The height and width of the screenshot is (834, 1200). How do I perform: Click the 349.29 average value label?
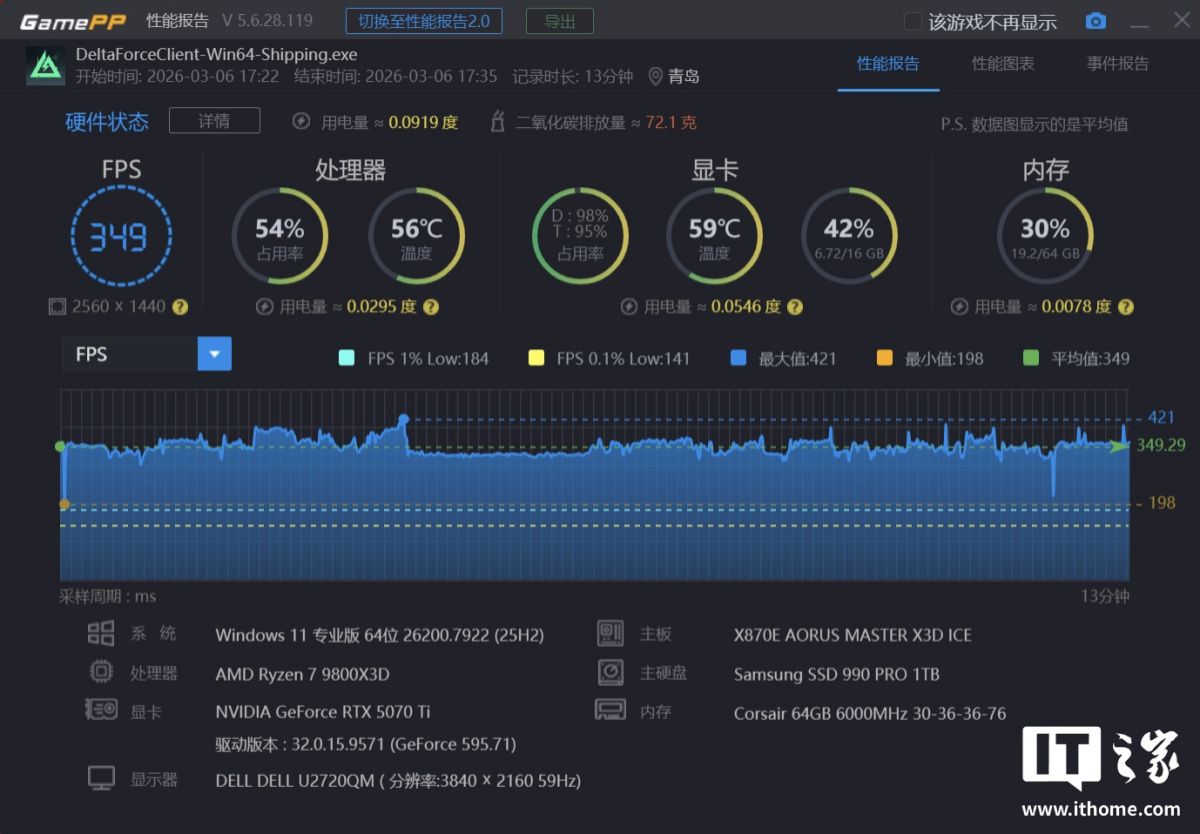tap(1160, 445)
